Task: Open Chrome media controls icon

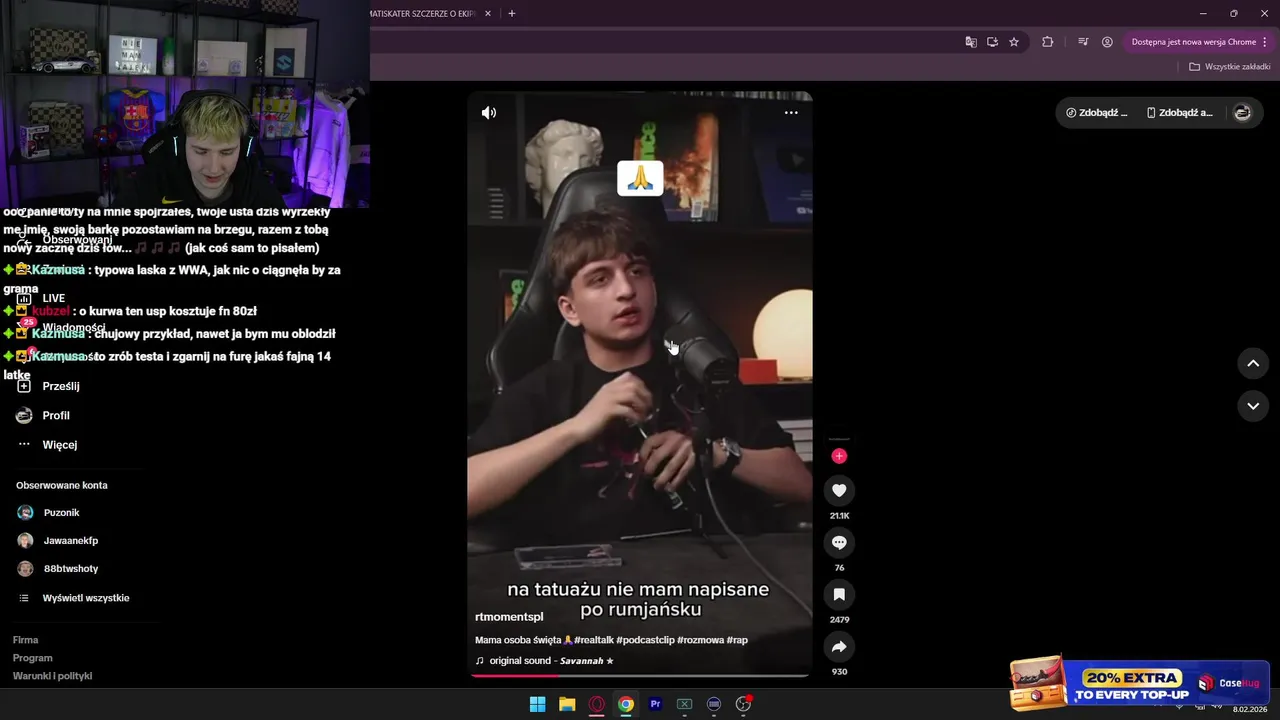Action: tap(1083, 42)
